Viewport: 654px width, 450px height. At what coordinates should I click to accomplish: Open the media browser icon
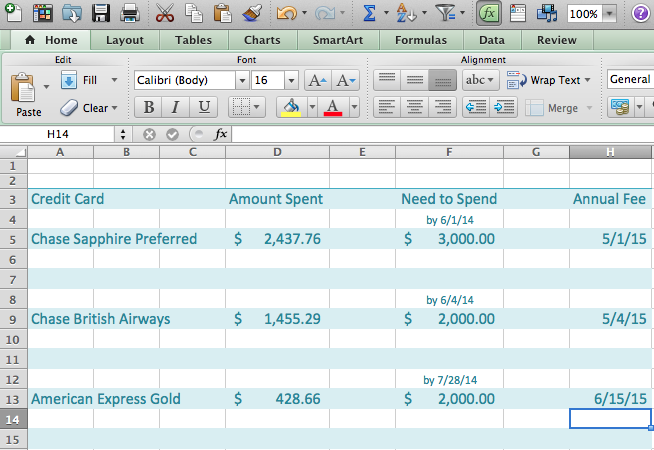(547, 13)
